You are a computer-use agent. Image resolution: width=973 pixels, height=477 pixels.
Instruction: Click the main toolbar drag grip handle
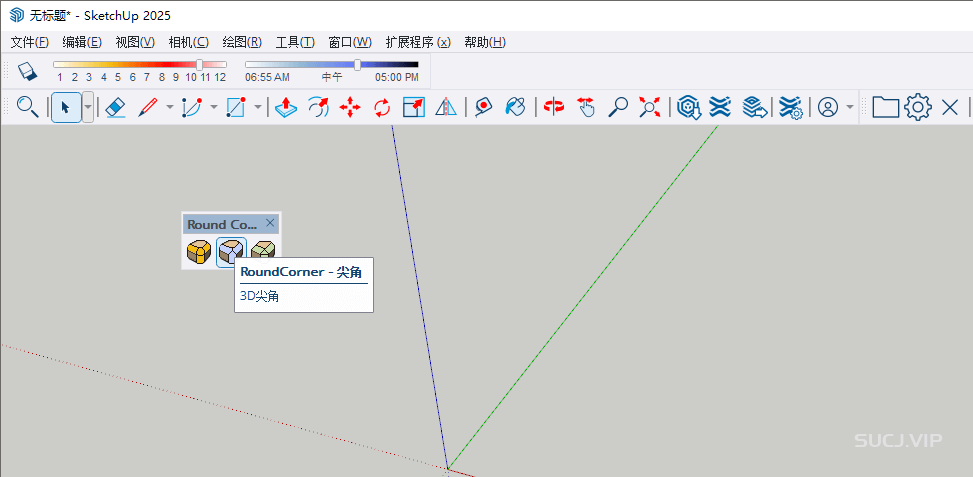[x=7, y=107]
